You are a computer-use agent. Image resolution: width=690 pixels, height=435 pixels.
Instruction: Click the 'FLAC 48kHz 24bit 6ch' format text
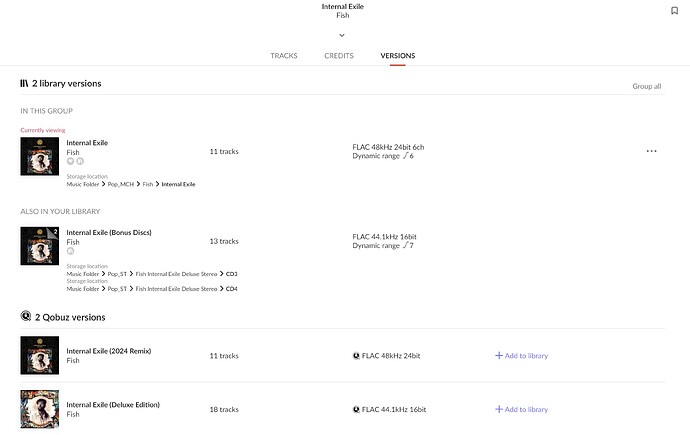click(x=388, y=147)
